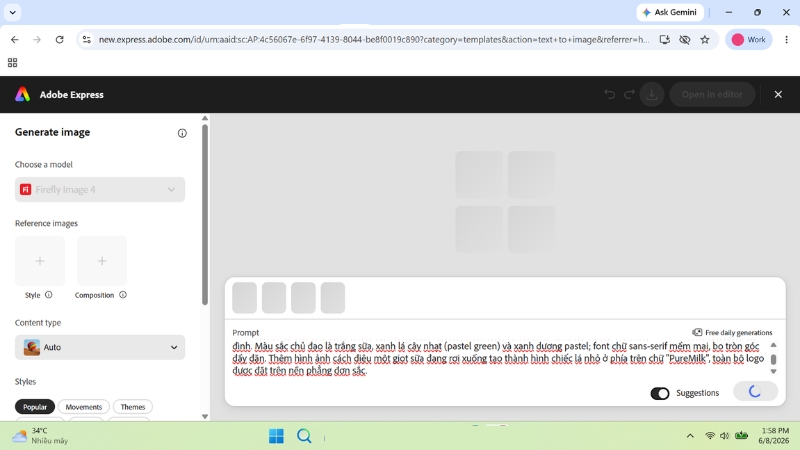Click the URL address bar
800x450 pixels.
coord(373,39)
